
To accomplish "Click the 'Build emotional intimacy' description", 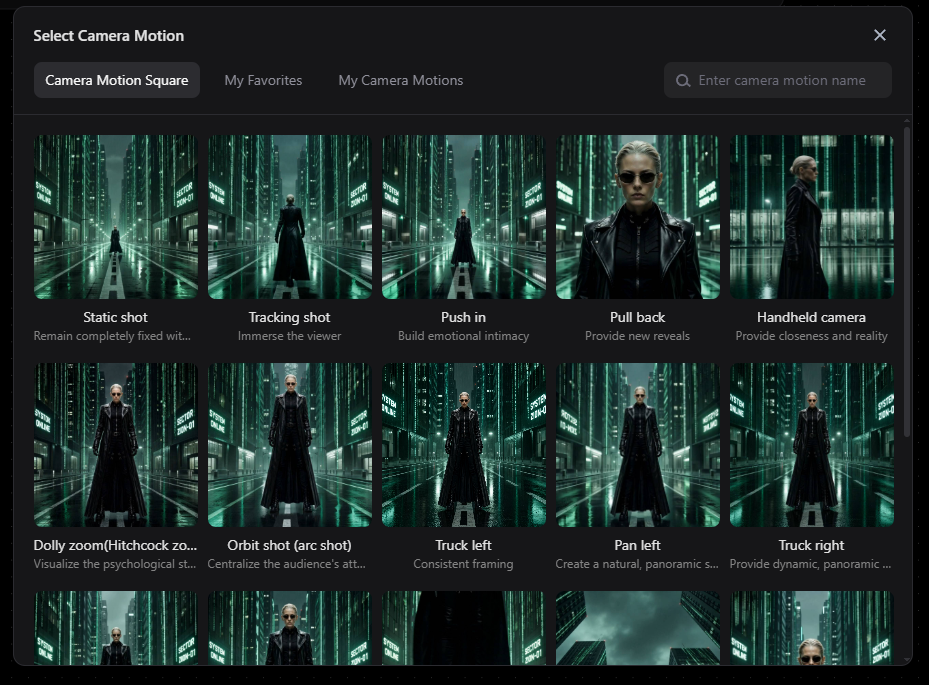I will point(463,336).
